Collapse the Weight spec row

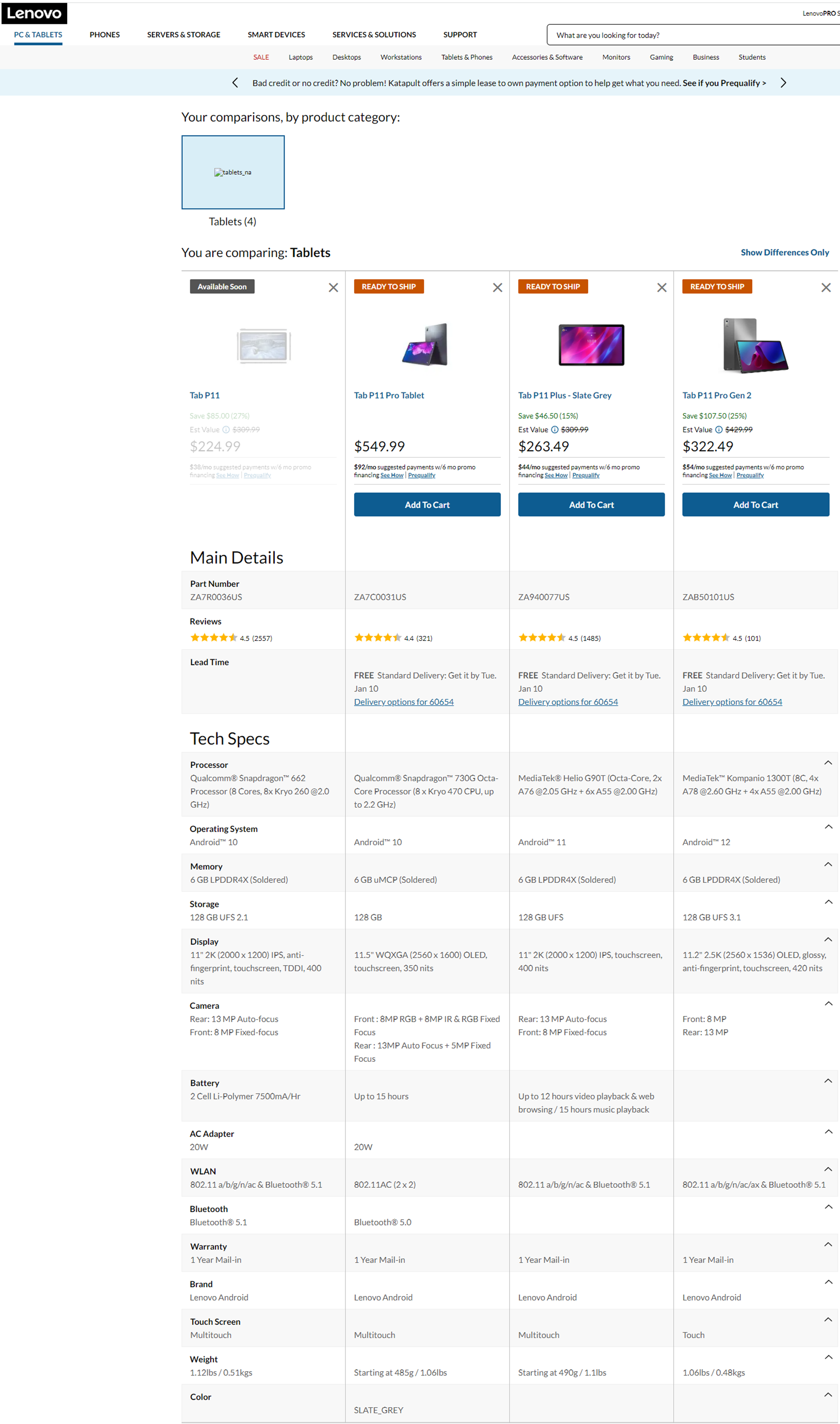(x=828, y=1357)
